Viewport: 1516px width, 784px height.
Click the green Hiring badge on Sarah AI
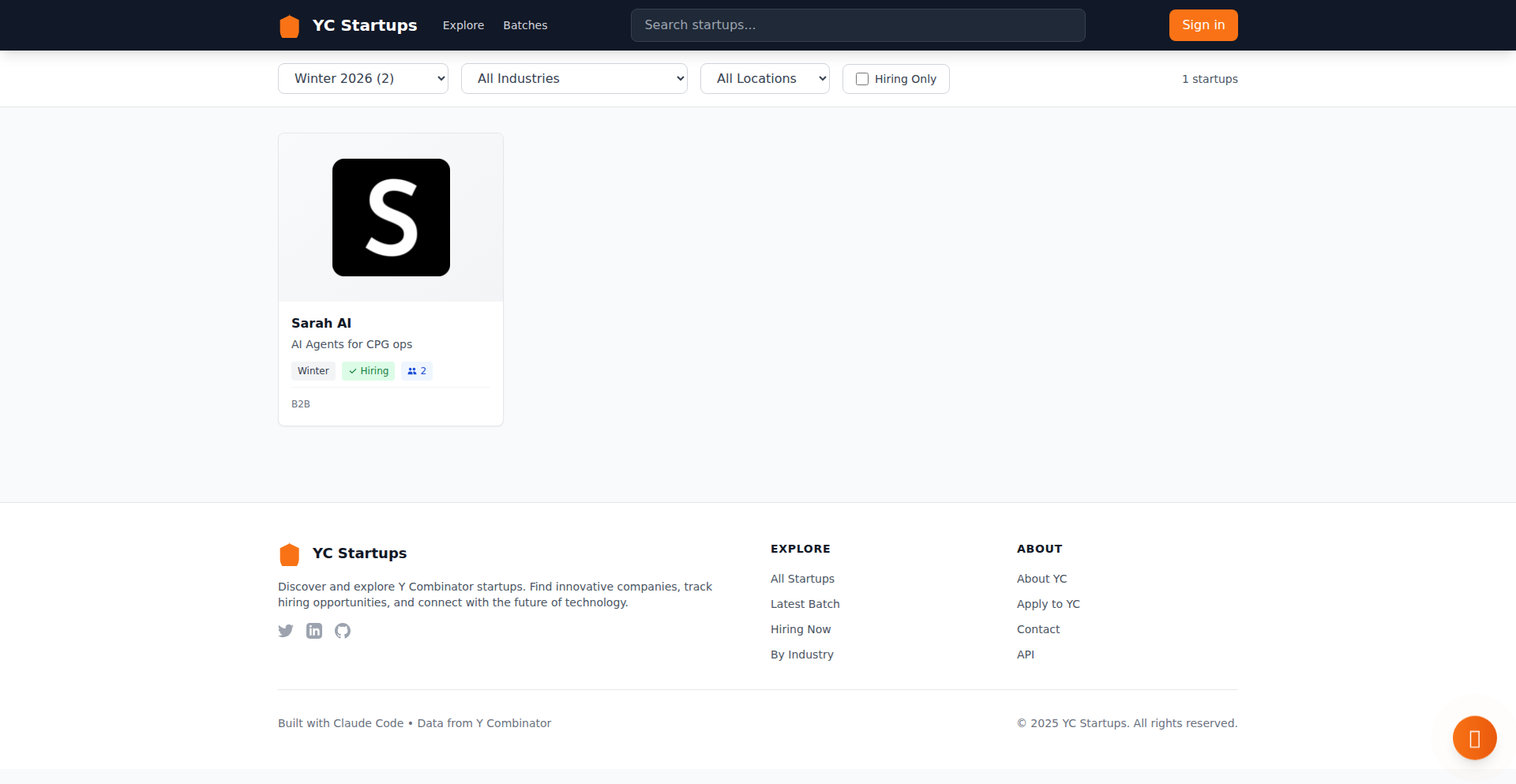[369, 371]
